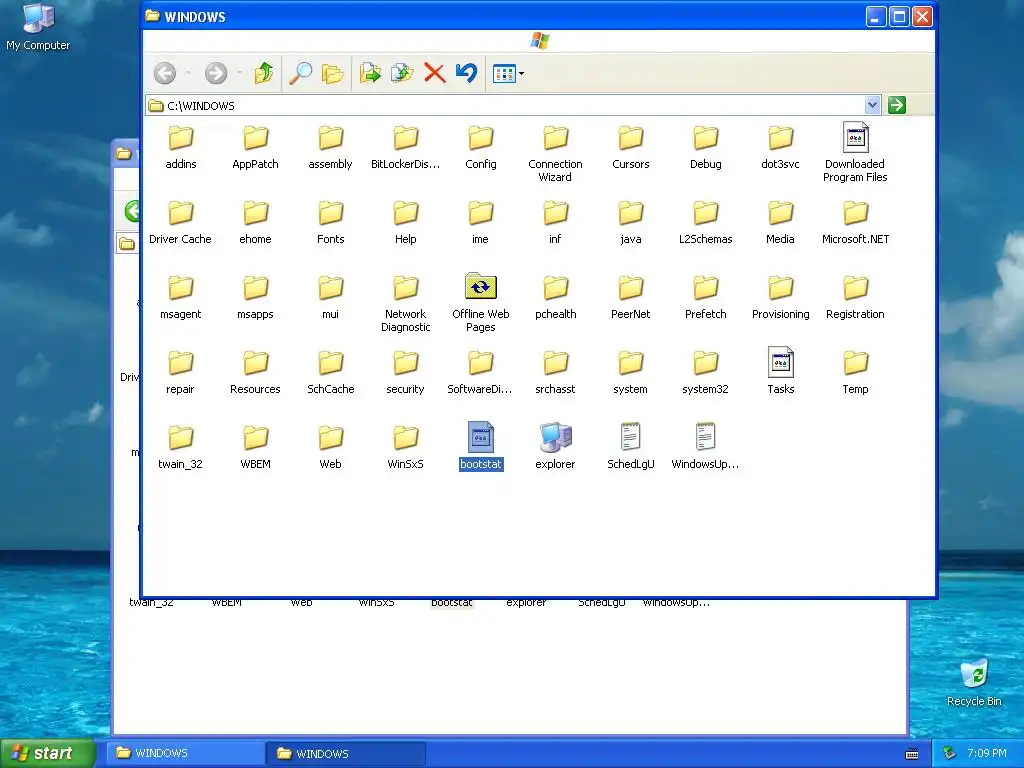Select the inf folder

click(555, 222)
